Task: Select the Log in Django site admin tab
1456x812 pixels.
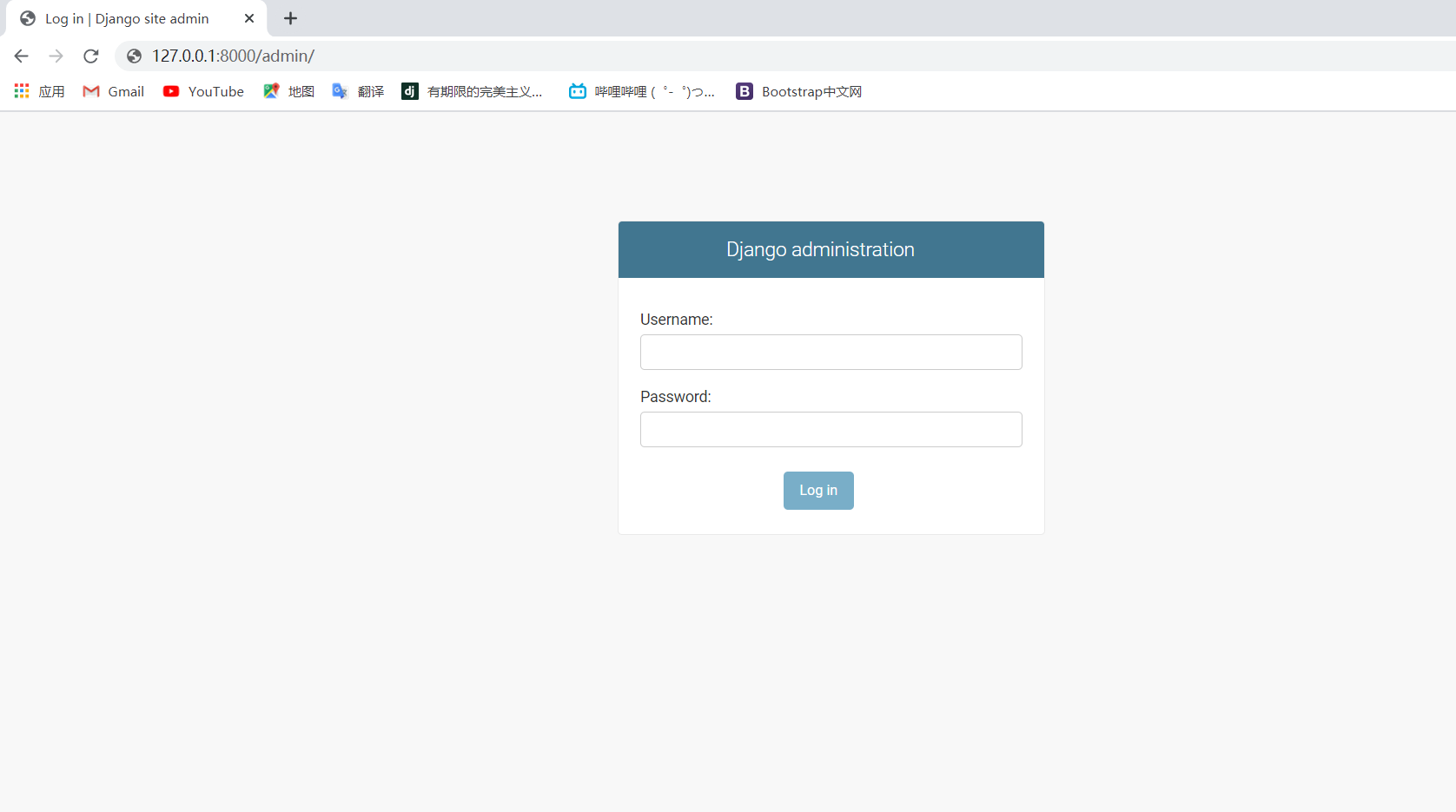Action: (x=135, y=19)
